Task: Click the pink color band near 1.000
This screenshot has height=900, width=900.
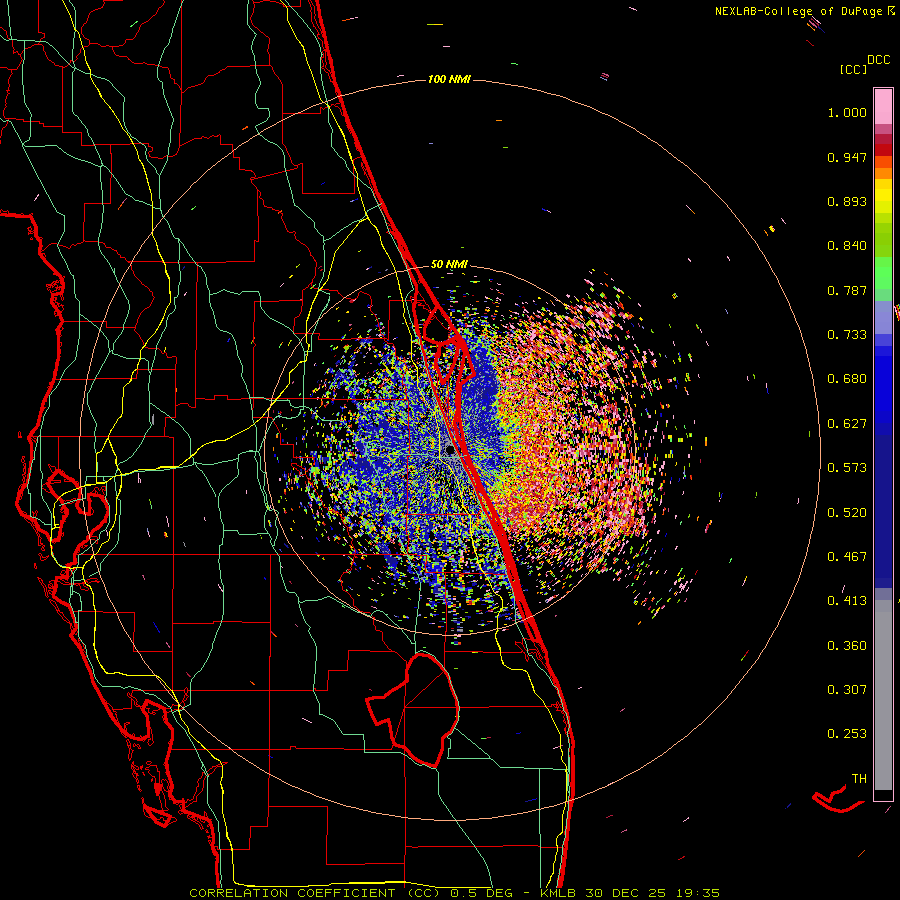Action: coord(883,107)
